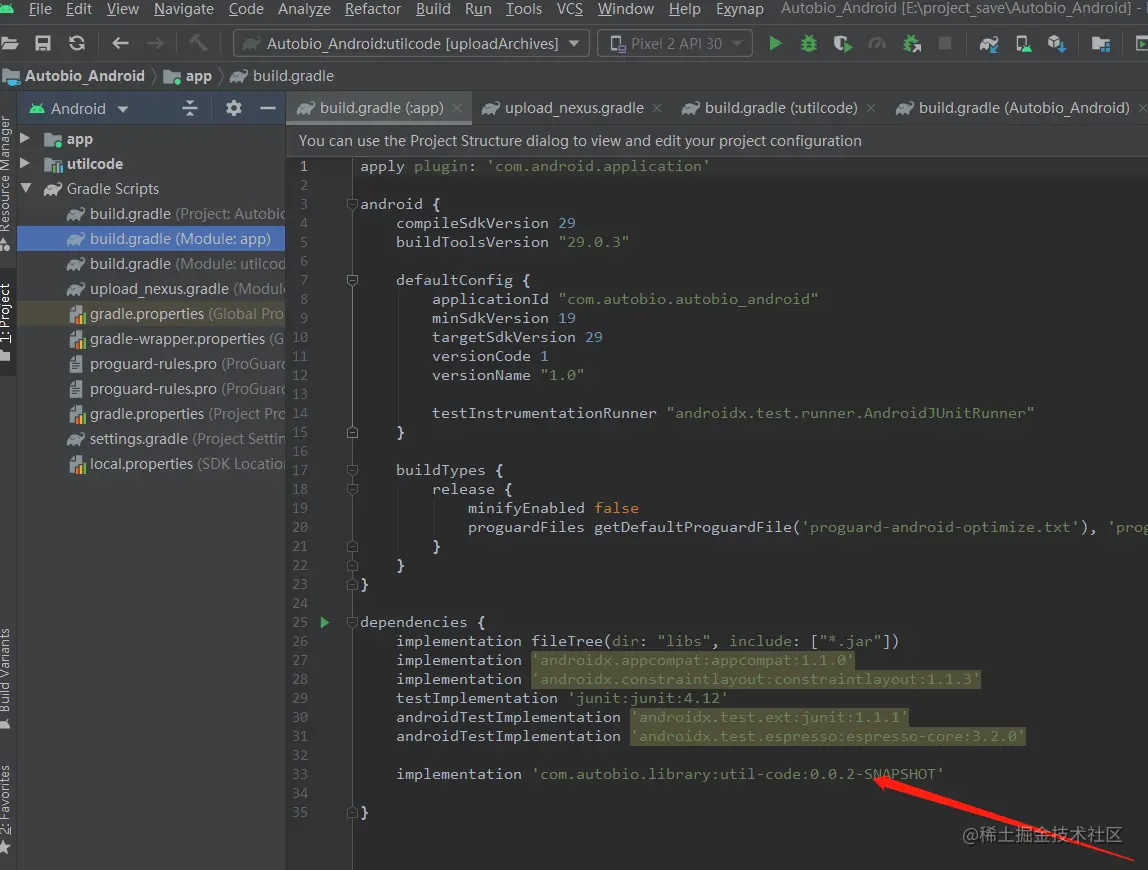Click the Stop square icon
1148x870 pixels.
coord(945,44)
